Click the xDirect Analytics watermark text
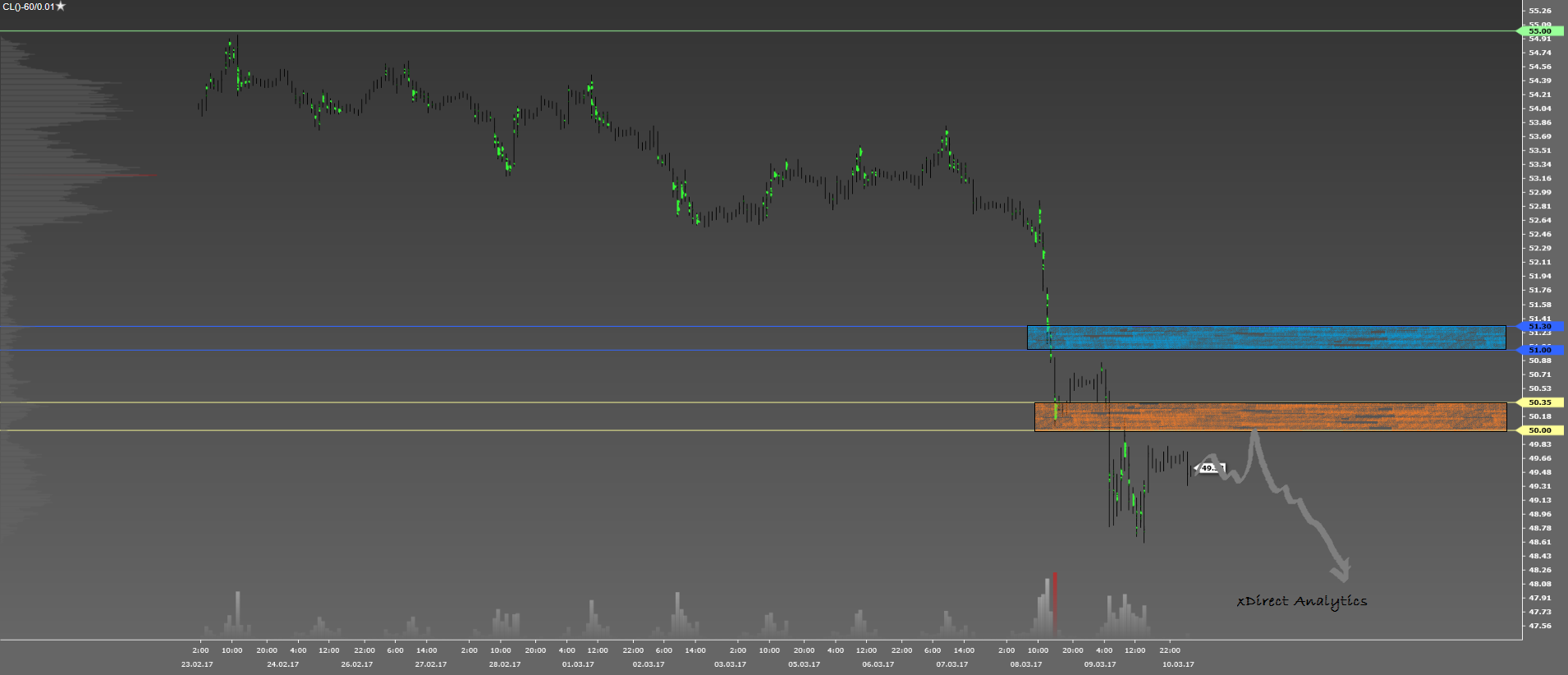 (x=1301, y=601)
